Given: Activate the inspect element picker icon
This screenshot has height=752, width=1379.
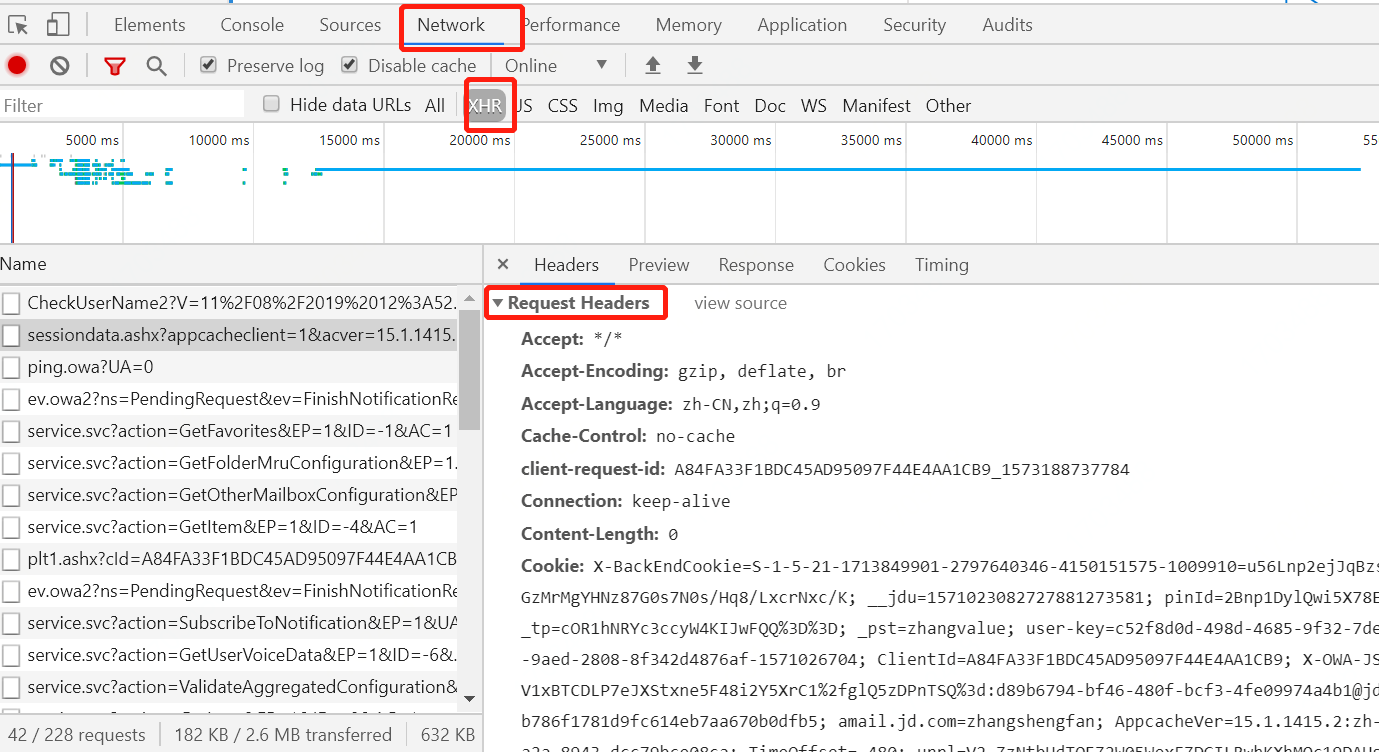Looking at the screenshot, I should click(x=18, y=25).
